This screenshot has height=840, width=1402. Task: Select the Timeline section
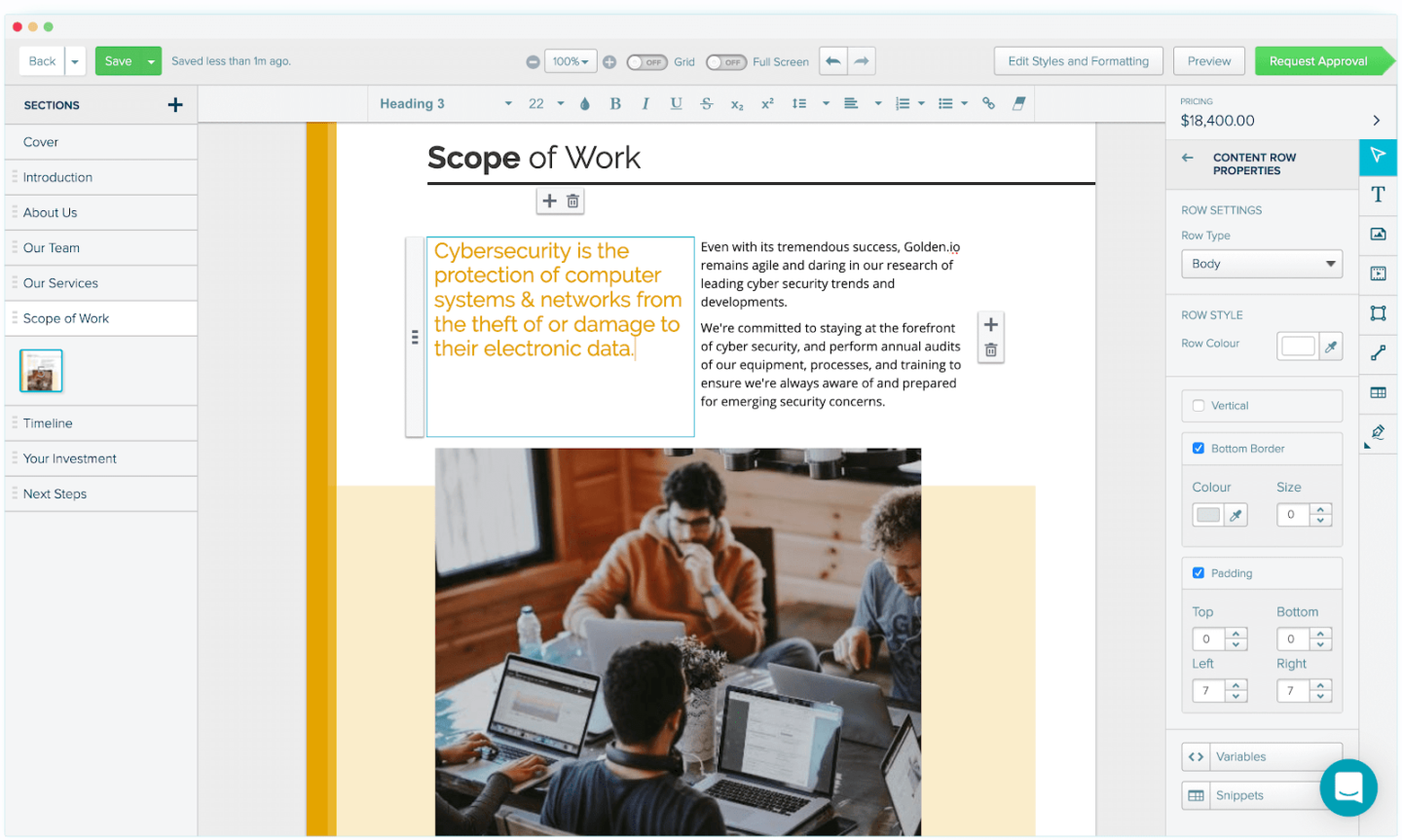coord(48,422)
